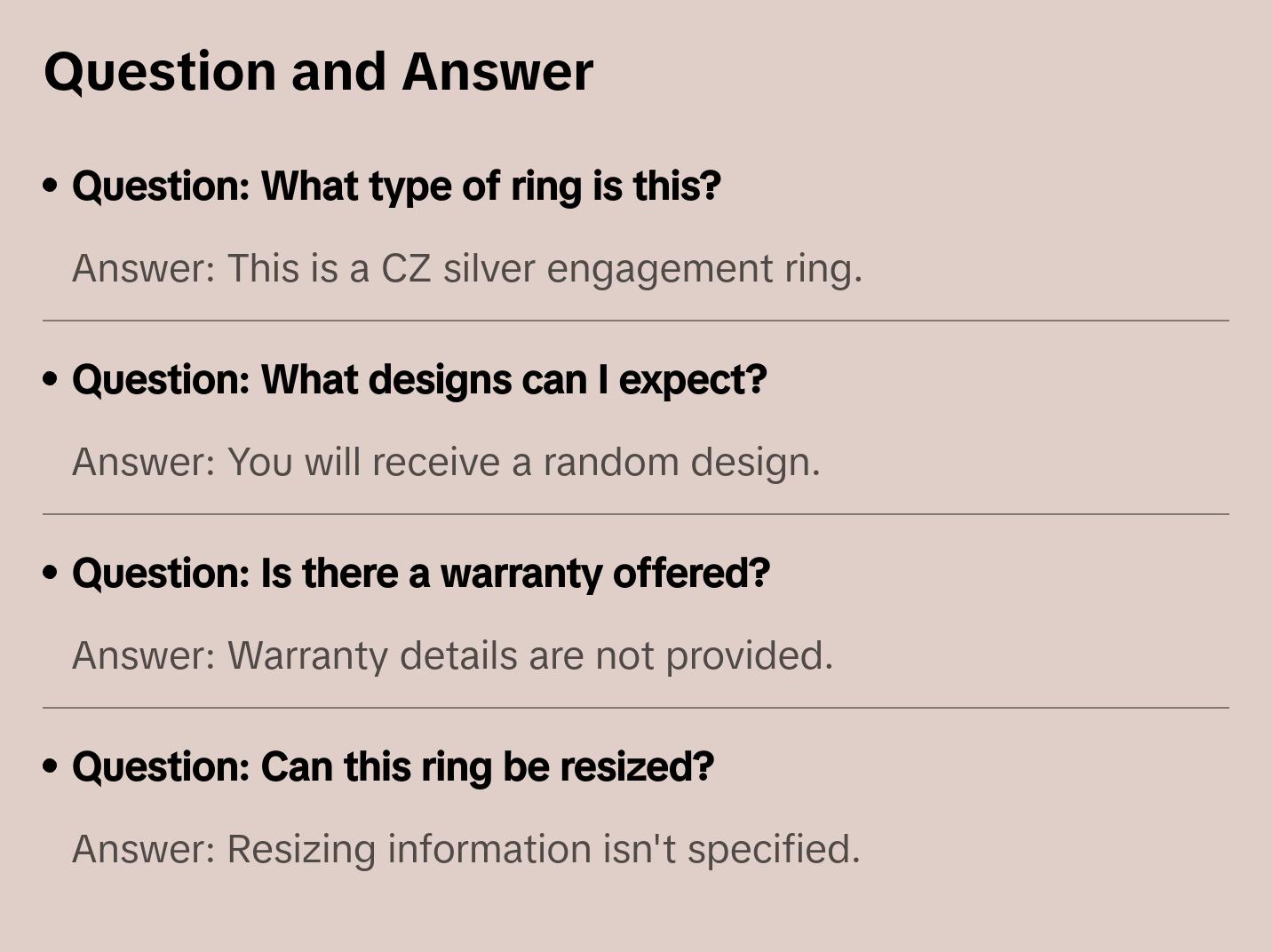Screen dimensions: 1272x952
Task: Click the word "CZ" in the first answer
Action: tap(406, 269)
